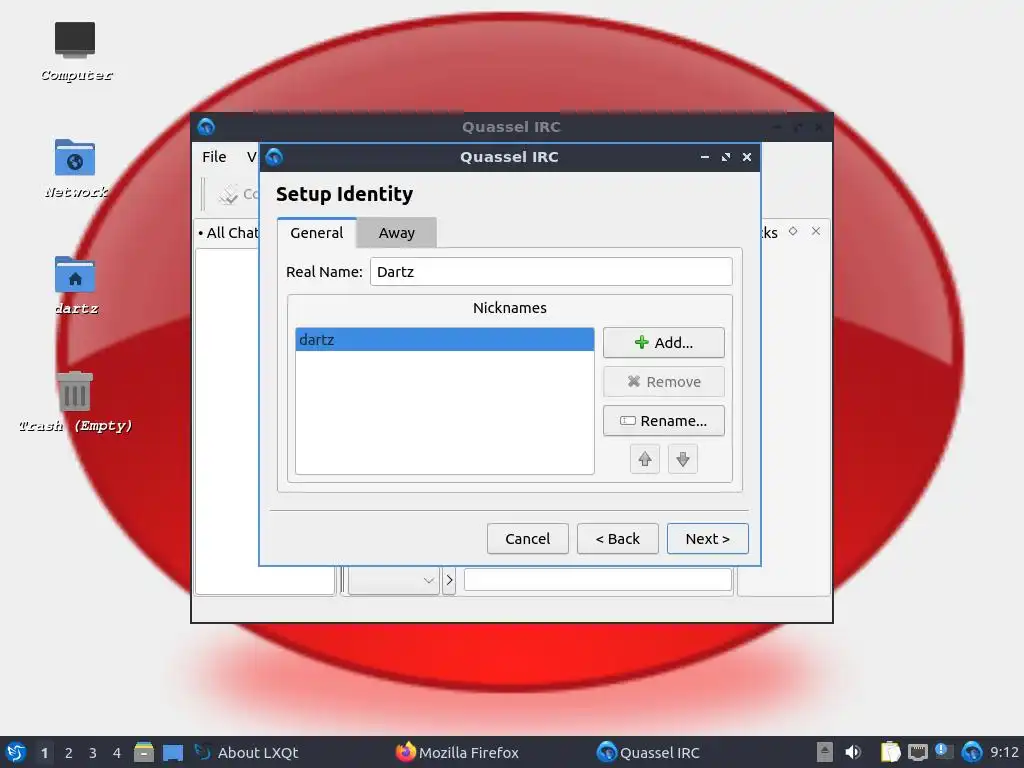Float the Nicks dock with diamond icon

pyautogui.click(x=793, y=231)
